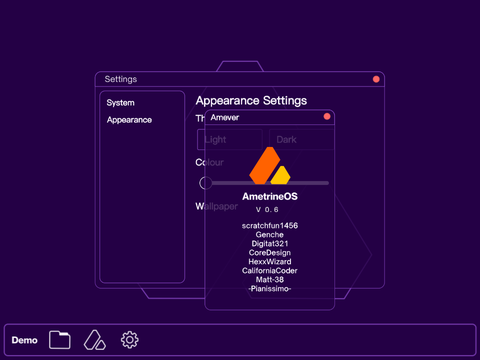This screenshot has width=480, height=360.
Task: Click credit name scratchfun1456
Action: tap(270, 226)
